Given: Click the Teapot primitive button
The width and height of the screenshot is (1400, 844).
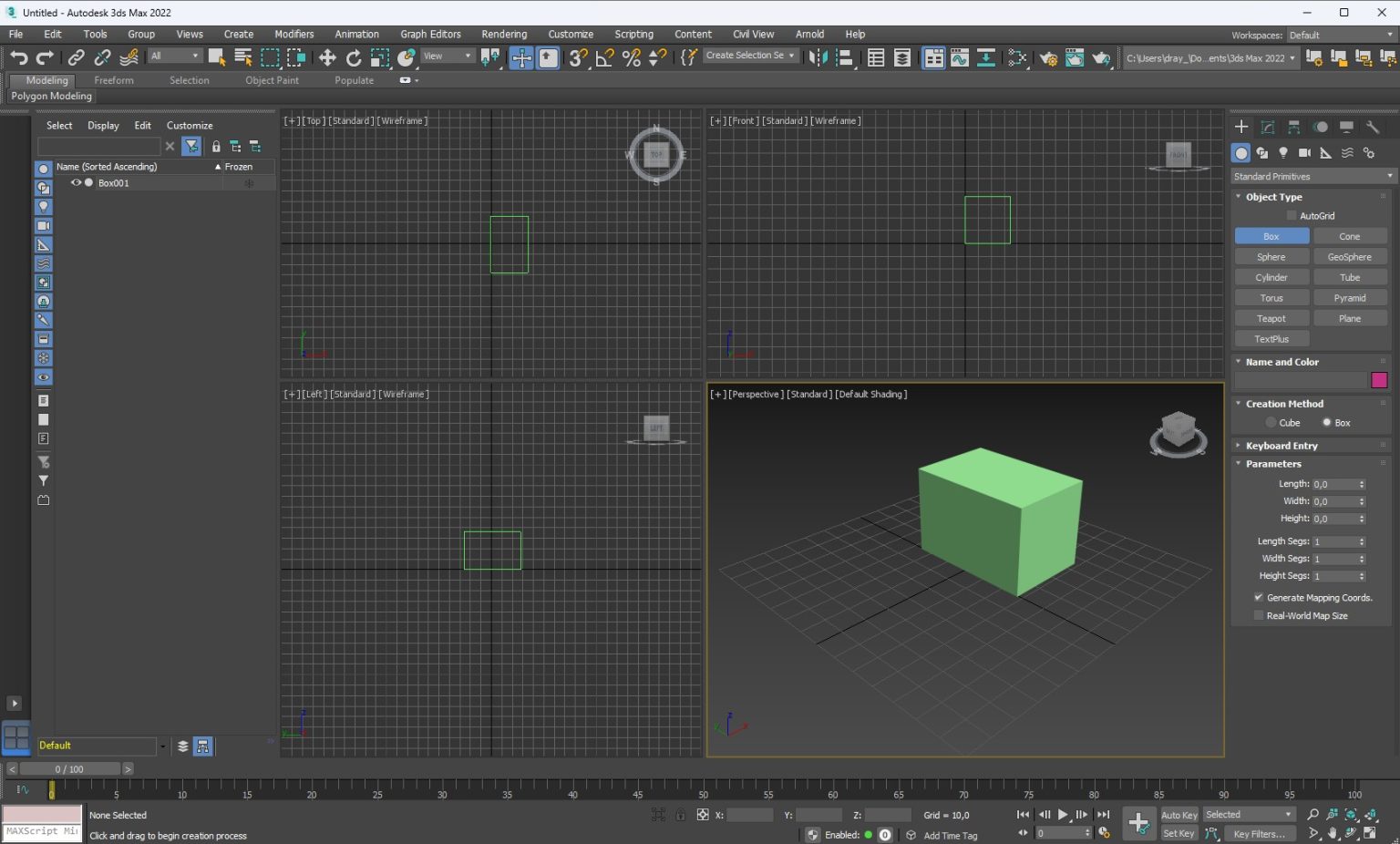Looking at the screenshot, I should click(1271, 318).
